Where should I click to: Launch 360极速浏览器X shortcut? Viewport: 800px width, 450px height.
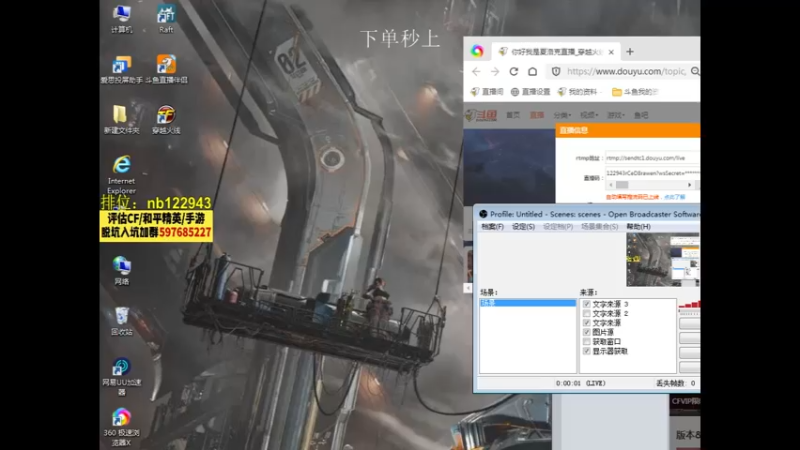pyautogui.click(x=121, y=427)
